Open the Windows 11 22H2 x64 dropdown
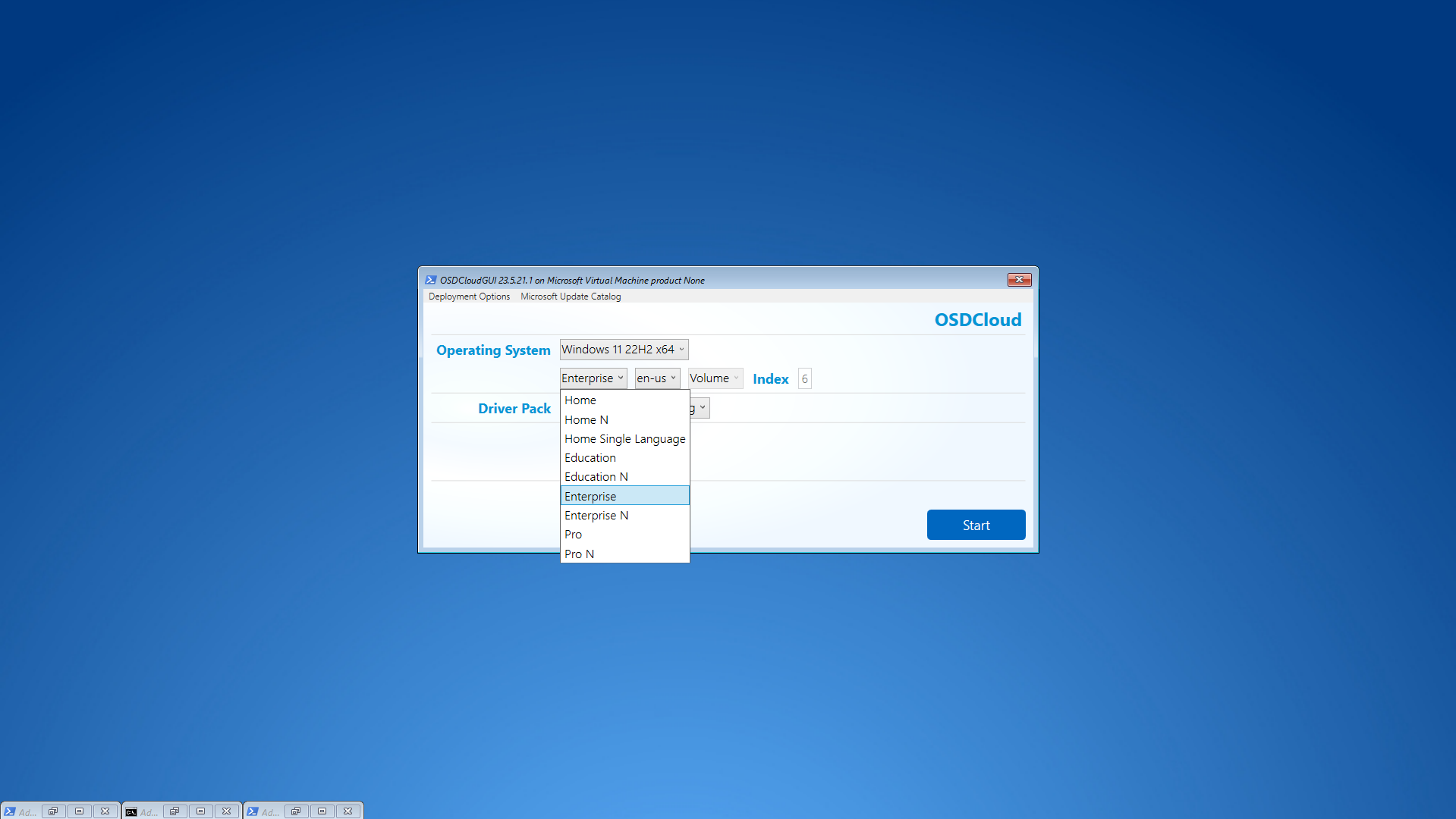The width and height of the screenshot is (1456, 819). click(624, 350)
